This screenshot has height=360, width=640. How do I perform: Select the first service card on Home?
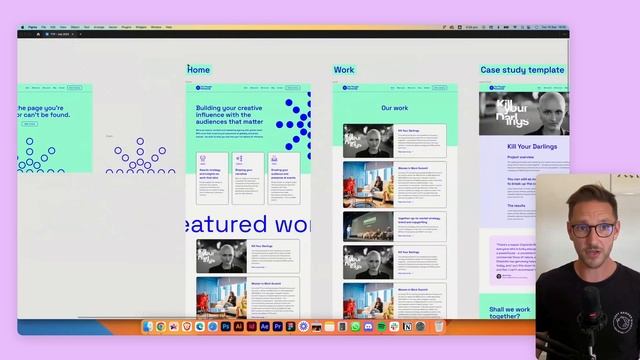click(212, 179)
